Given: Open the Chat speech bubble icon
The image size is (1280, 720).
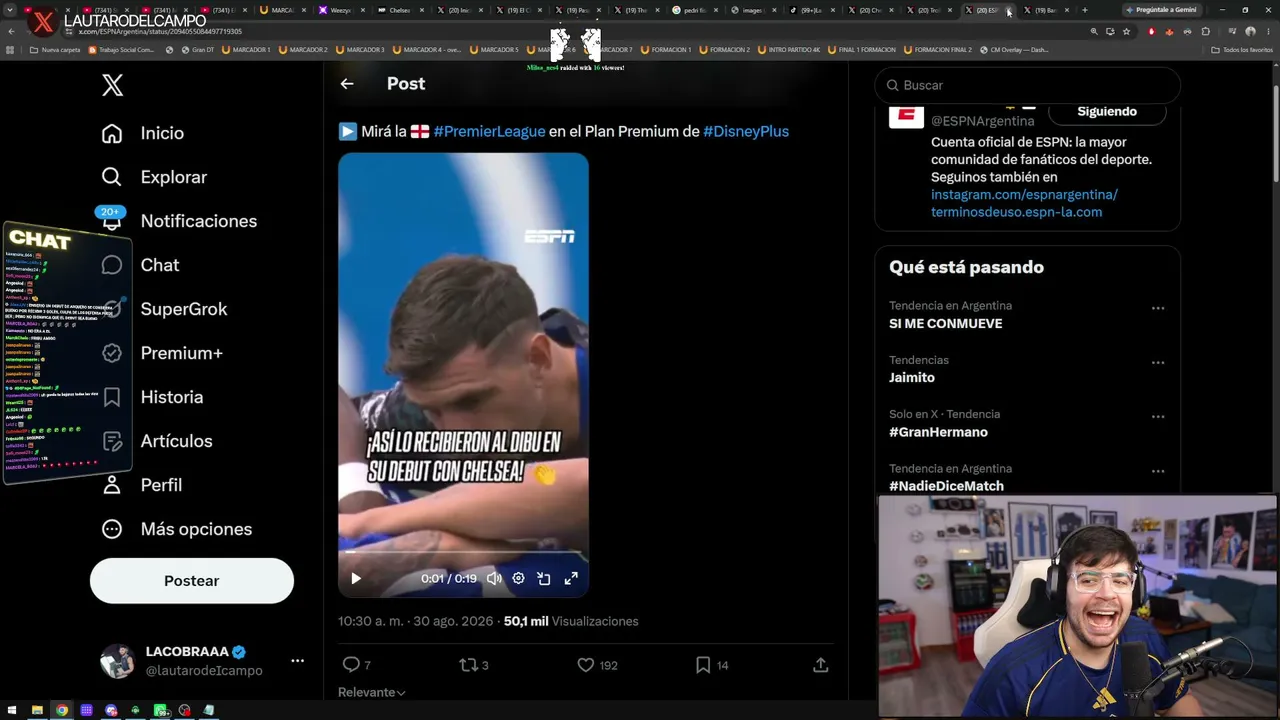Looking at the screenshot, I should pyautogui.click(x=112, y=265).
